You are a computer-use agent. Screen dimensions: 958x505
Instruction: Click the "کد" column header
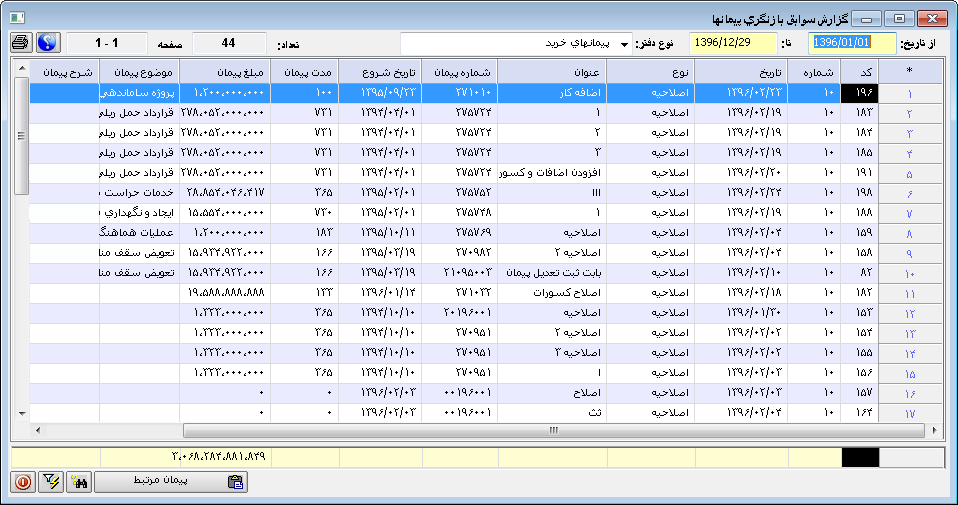(x=860, y=72)
